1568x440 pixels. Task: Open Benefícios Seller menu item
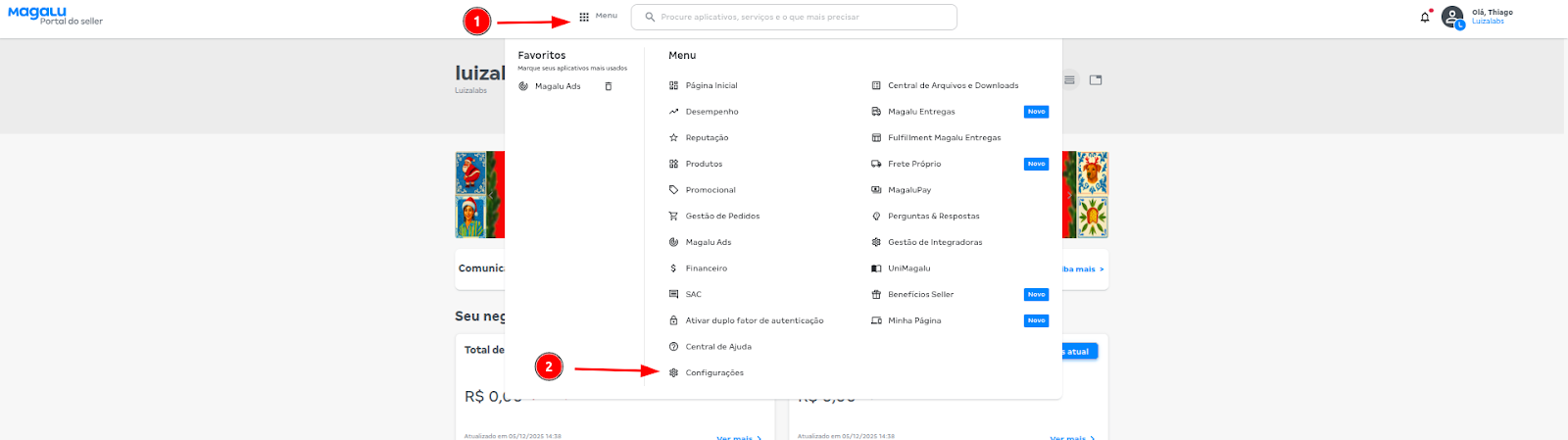point(921,294)
